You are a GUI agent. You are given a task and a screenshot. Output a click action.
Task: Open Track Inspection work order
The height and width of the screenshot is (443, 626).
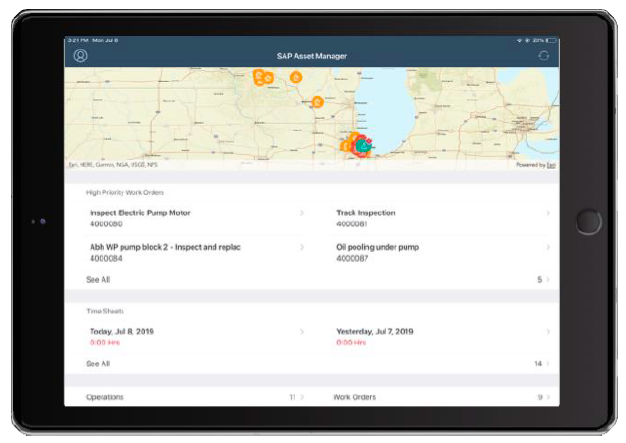[x=443, y=218]
